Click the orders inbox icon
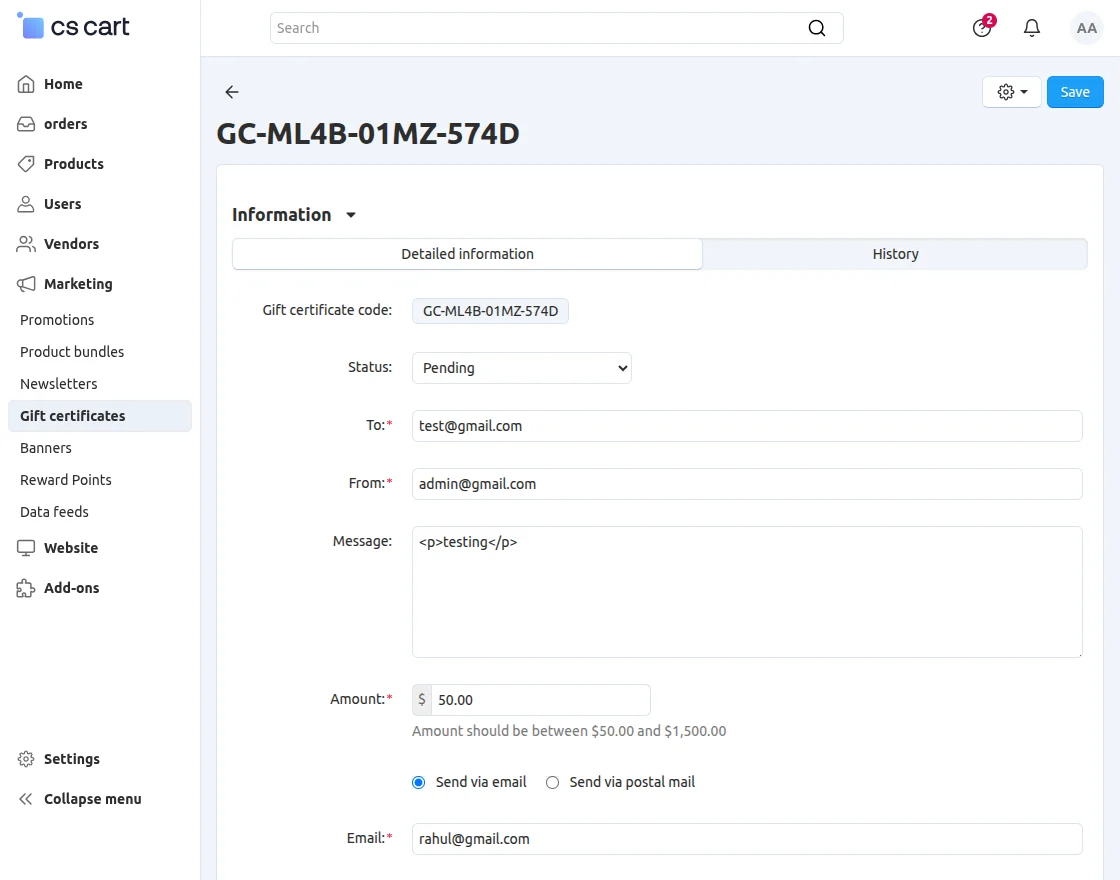 coord(26,124)
